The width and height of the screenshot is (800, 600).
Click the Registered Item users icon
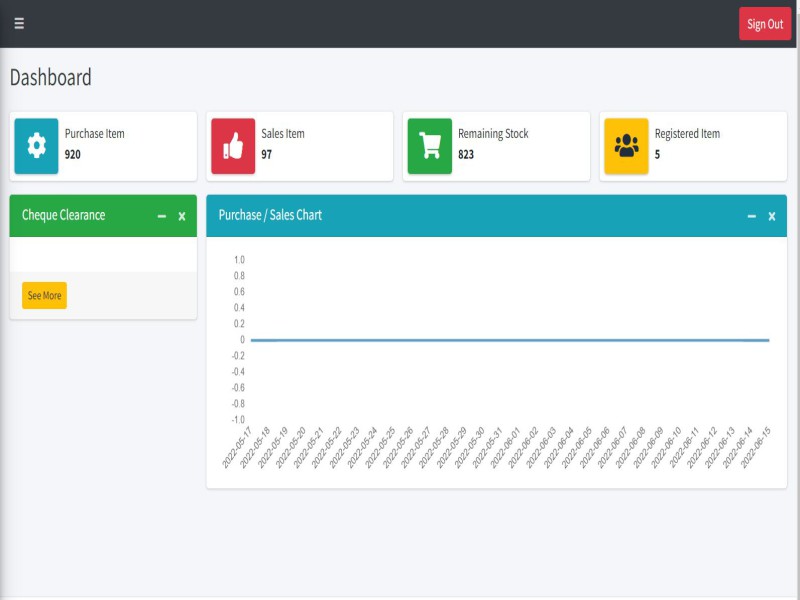(626, 146)
